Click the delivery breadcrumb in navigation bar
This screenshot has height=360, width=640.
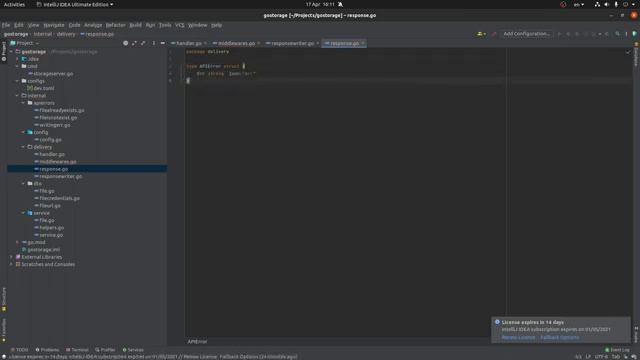click(66, 34)
